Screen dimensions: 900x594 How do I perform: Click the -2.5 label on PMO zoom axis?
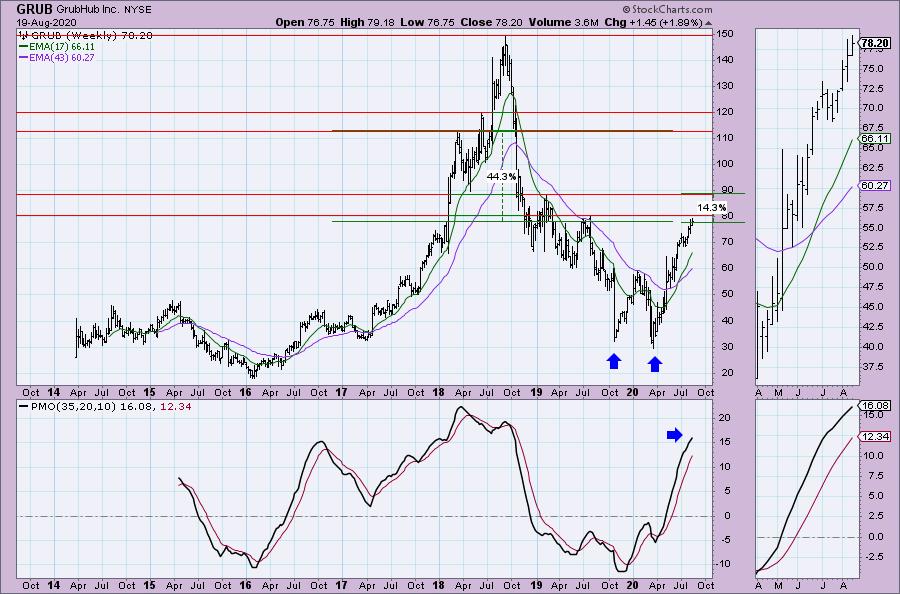874,557
